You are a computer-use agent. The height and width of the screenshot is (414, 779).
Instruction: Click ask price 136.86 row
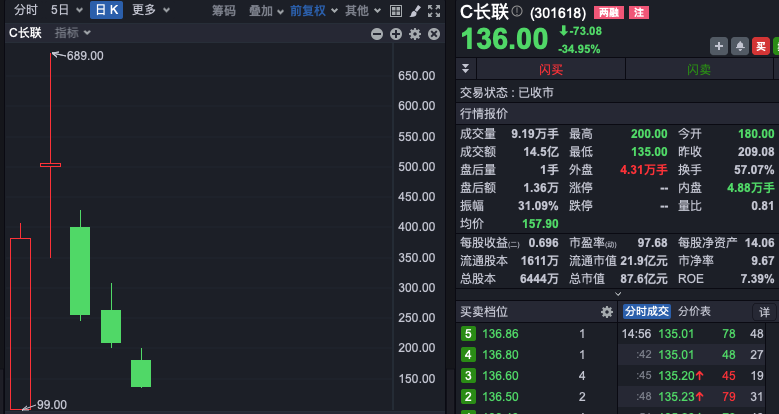[x=537, y=333]
